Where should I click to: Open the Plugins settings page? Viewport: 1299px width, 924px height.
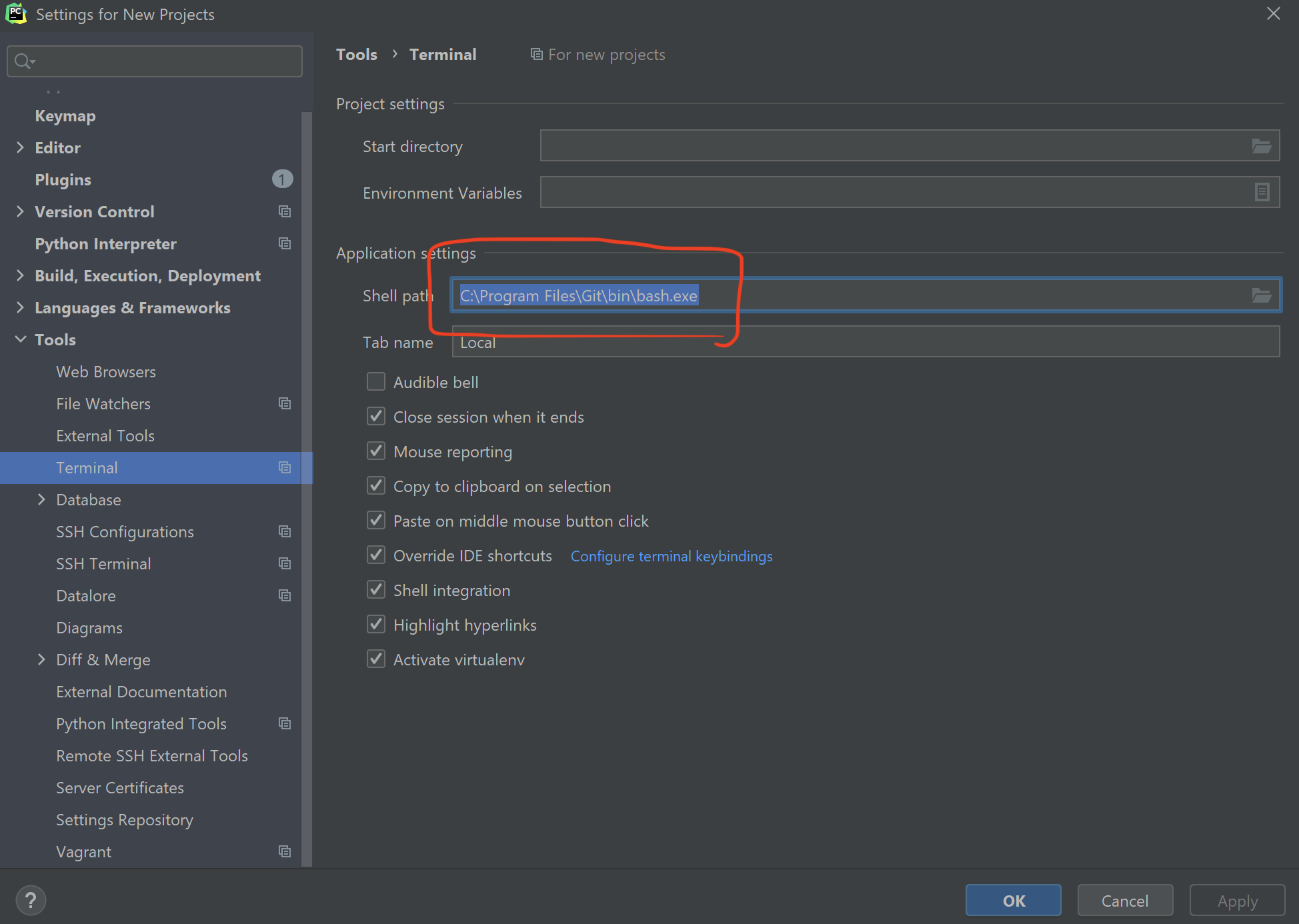coord(63,180)
